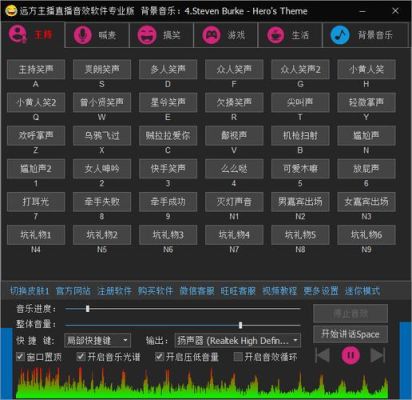Open the 官方网站 official website link
Viewport: 412px width, 400px height.
tap(73, 291)
